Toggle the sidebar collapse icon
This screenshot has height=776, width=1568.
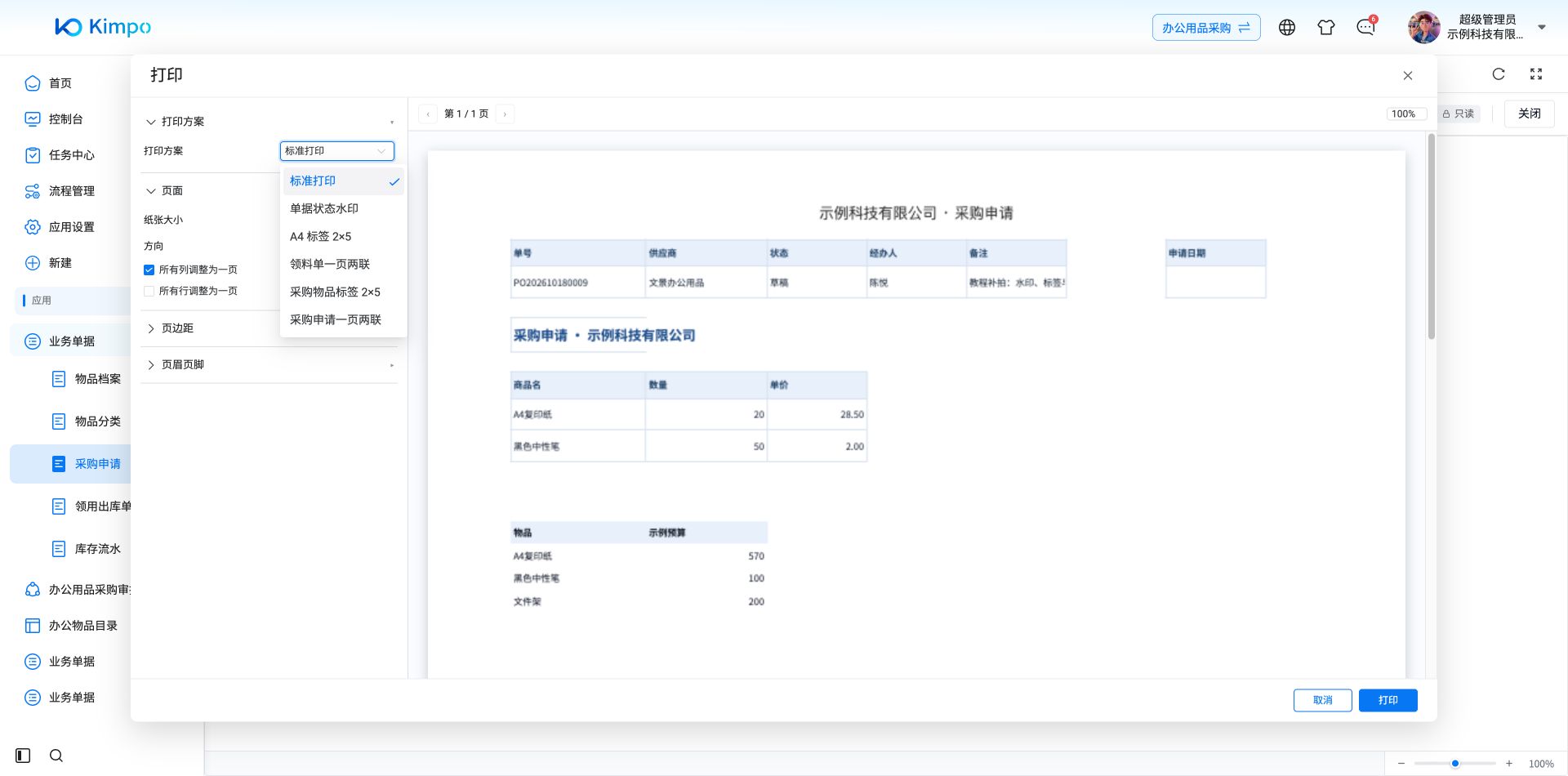[x=23, y=756]
